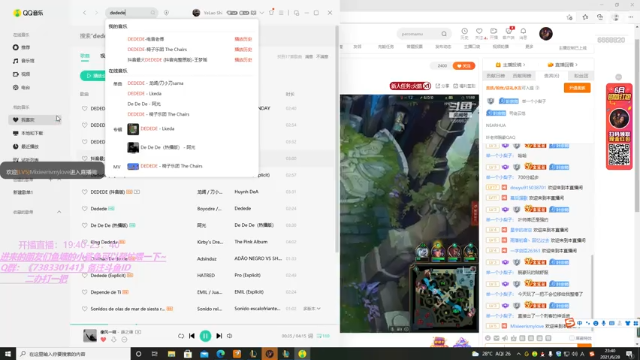Like the song 'Dedede (Explicit)' by HATRED
The image size is (640, 360).
pos(84,276)
